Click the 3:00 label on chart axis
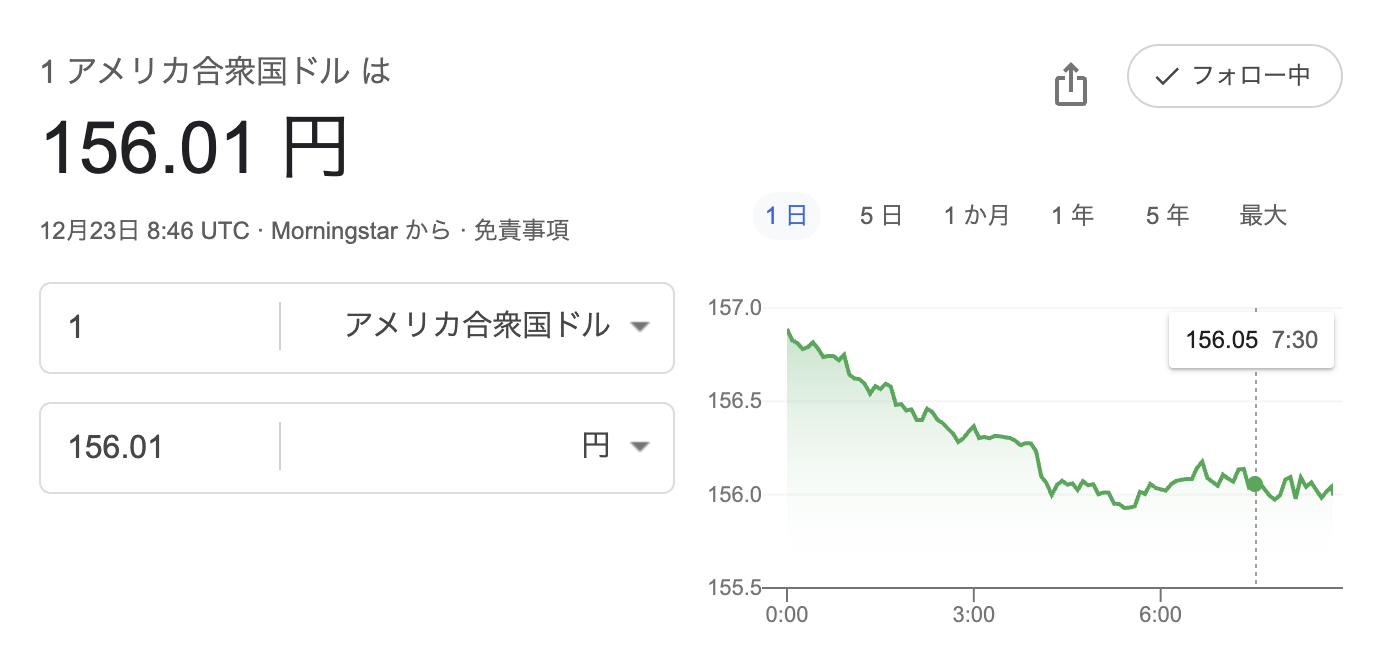This screenshot has width=1376, height=660. click(x=974, y=614)
